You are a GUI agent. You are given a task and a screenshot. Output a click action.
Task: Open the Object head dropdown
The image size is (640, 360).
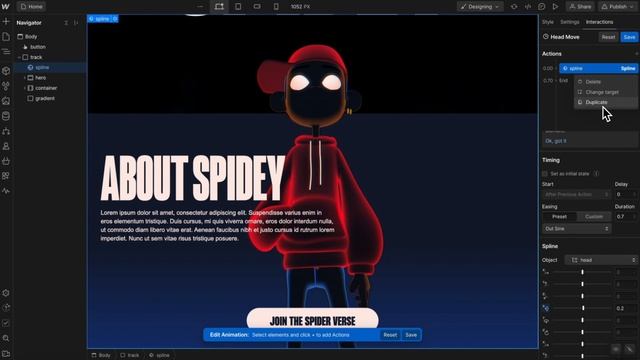[x=602, y=260]
